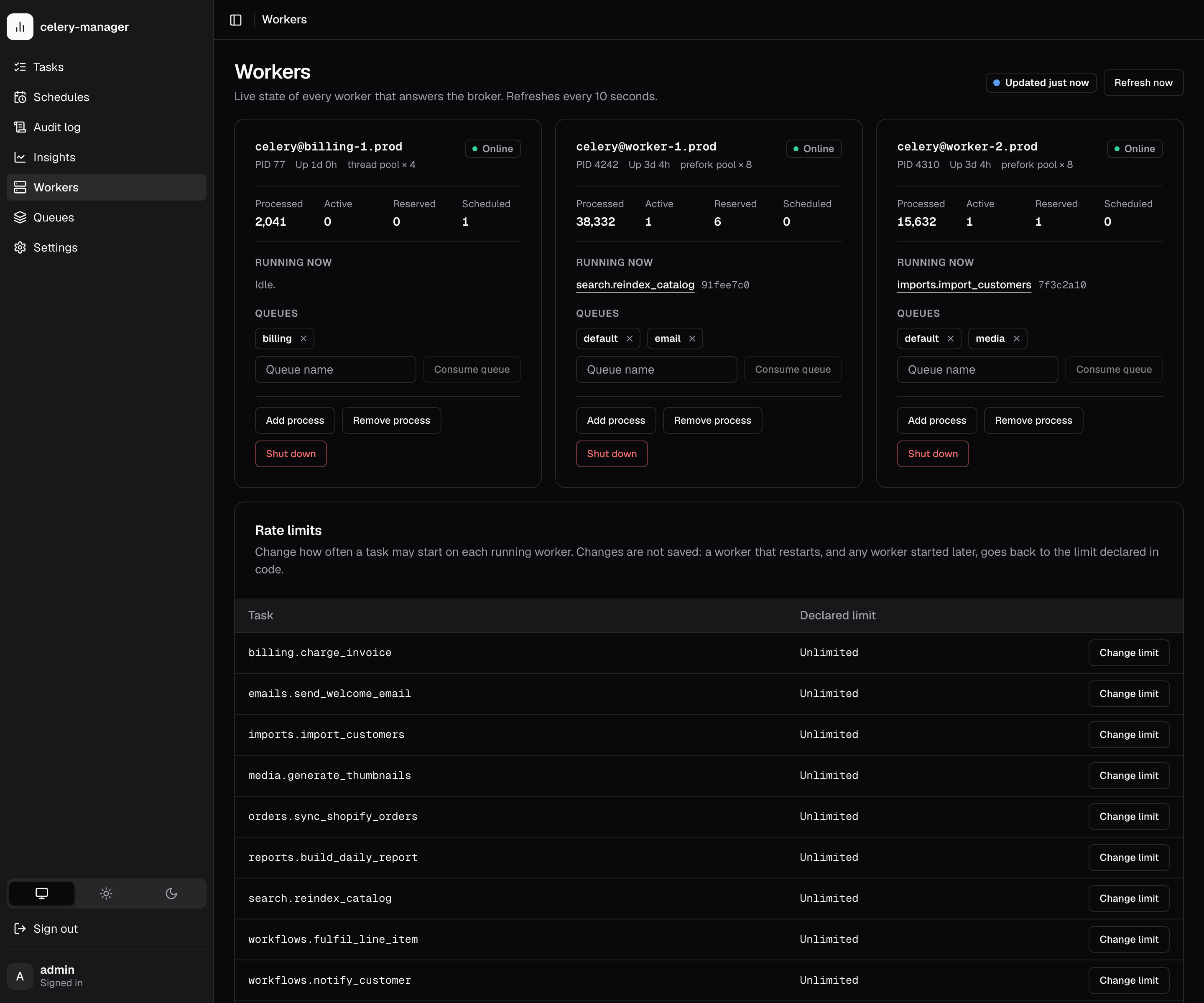
Task: Remove the media queue from worker-2
Action: point(1017,339)
